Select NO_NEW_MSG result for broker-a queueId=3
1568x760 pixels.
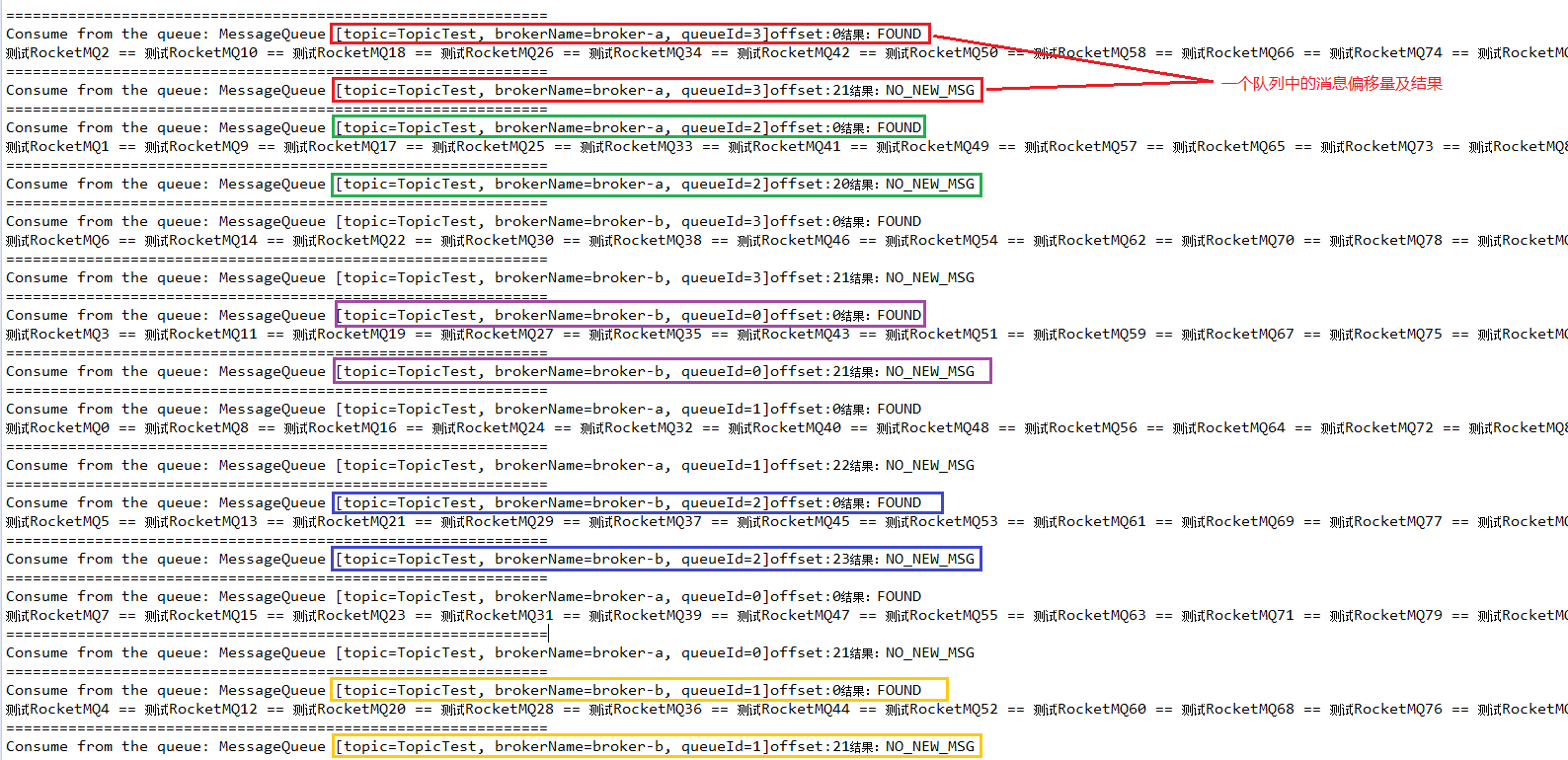pos(929,90)
